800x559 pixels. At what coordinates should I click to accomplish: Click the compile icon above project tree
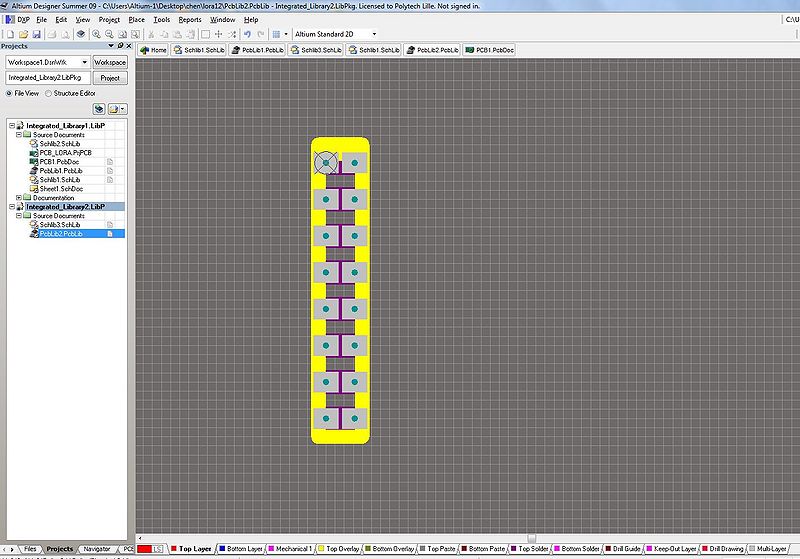[100, 107]
